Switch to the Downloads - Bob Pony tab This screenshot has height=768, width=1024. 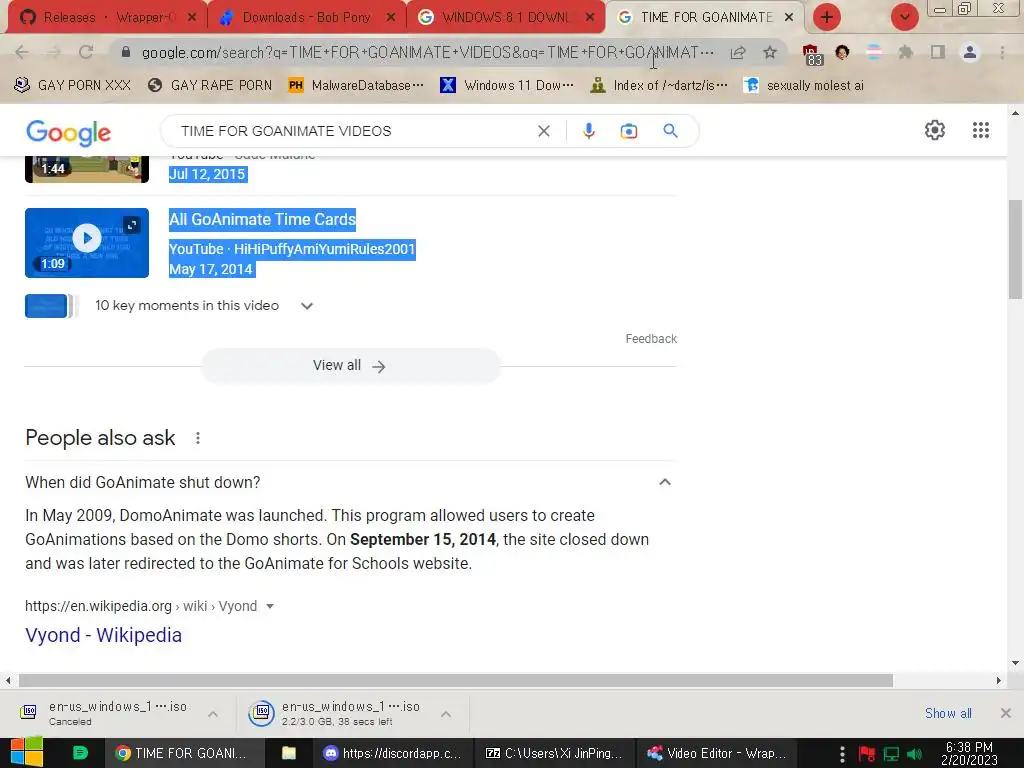[306, 17]
